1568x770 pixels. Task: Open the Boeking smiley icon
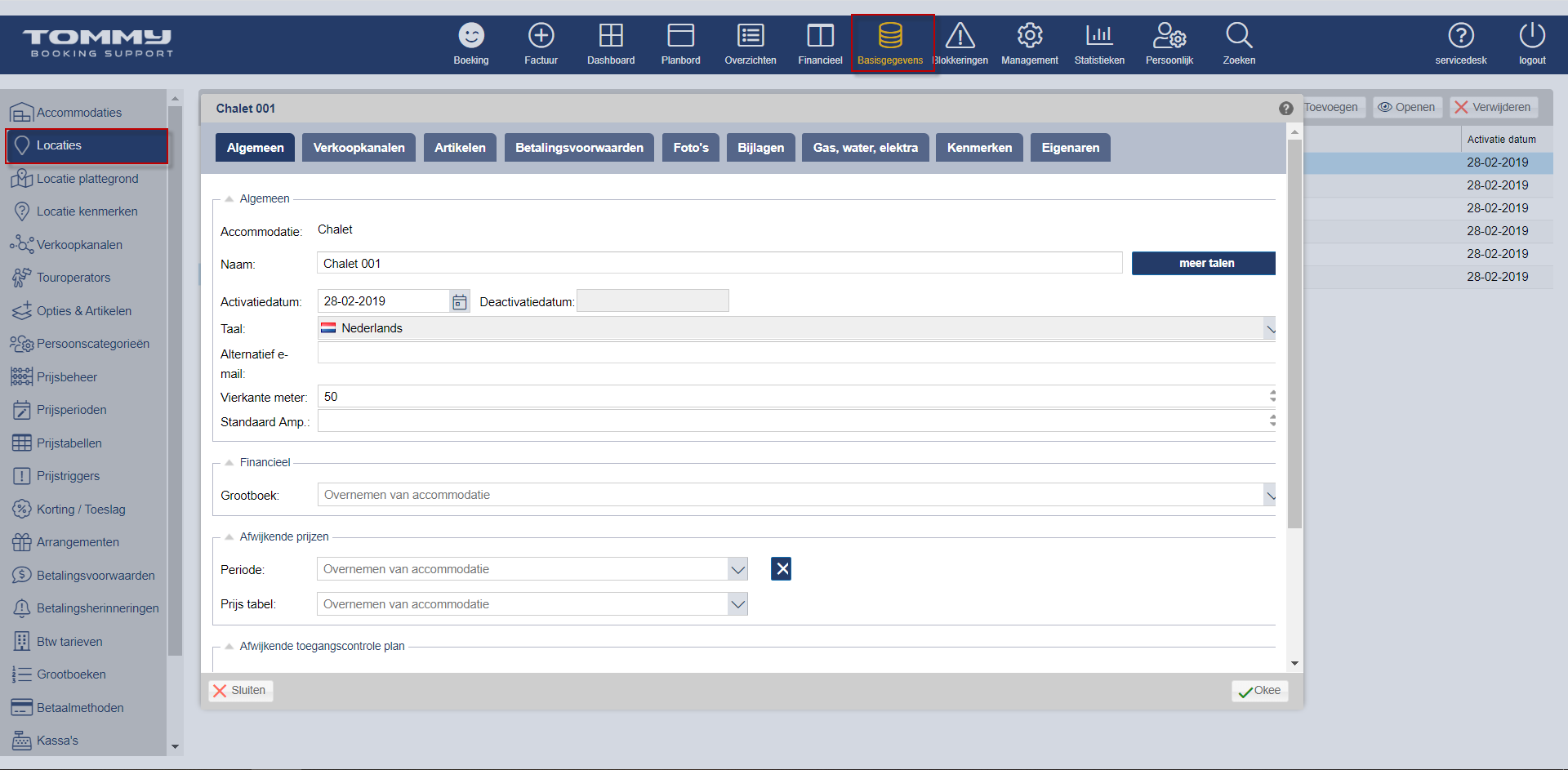click(x=471, y=36)
